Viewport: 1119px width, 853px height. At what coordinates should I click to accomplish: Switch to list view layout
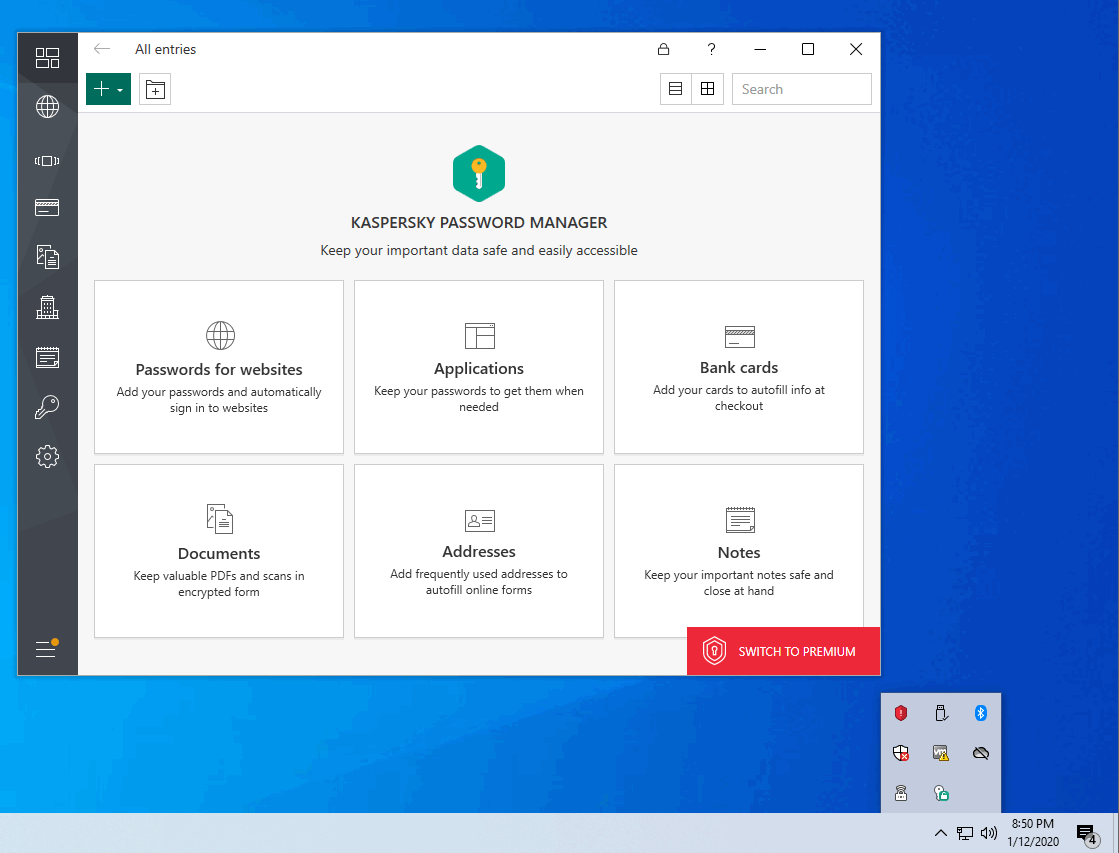point(676,89)
